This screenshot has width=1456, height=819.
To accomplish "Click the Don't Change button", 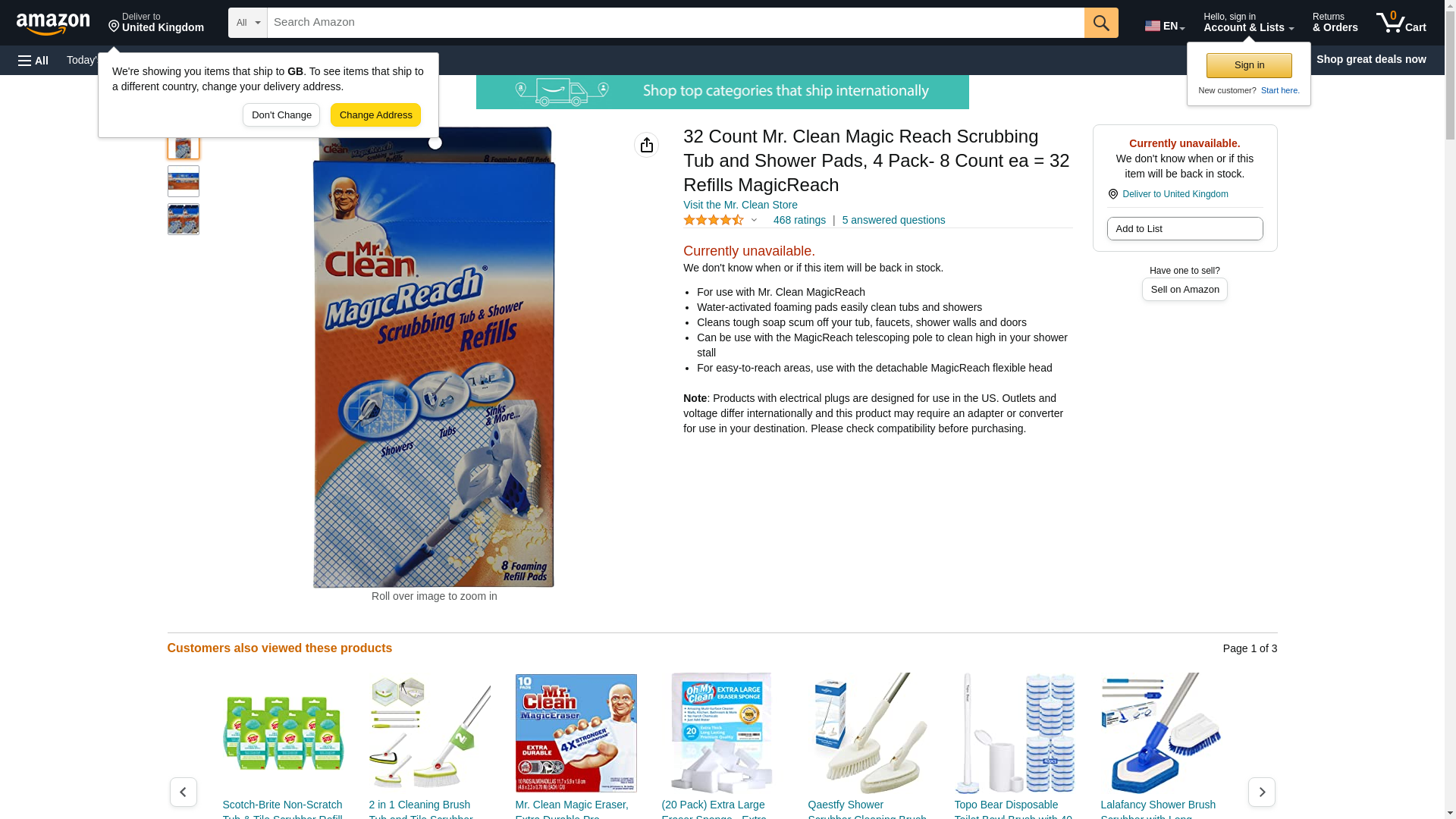I will [x=281, y=115].
